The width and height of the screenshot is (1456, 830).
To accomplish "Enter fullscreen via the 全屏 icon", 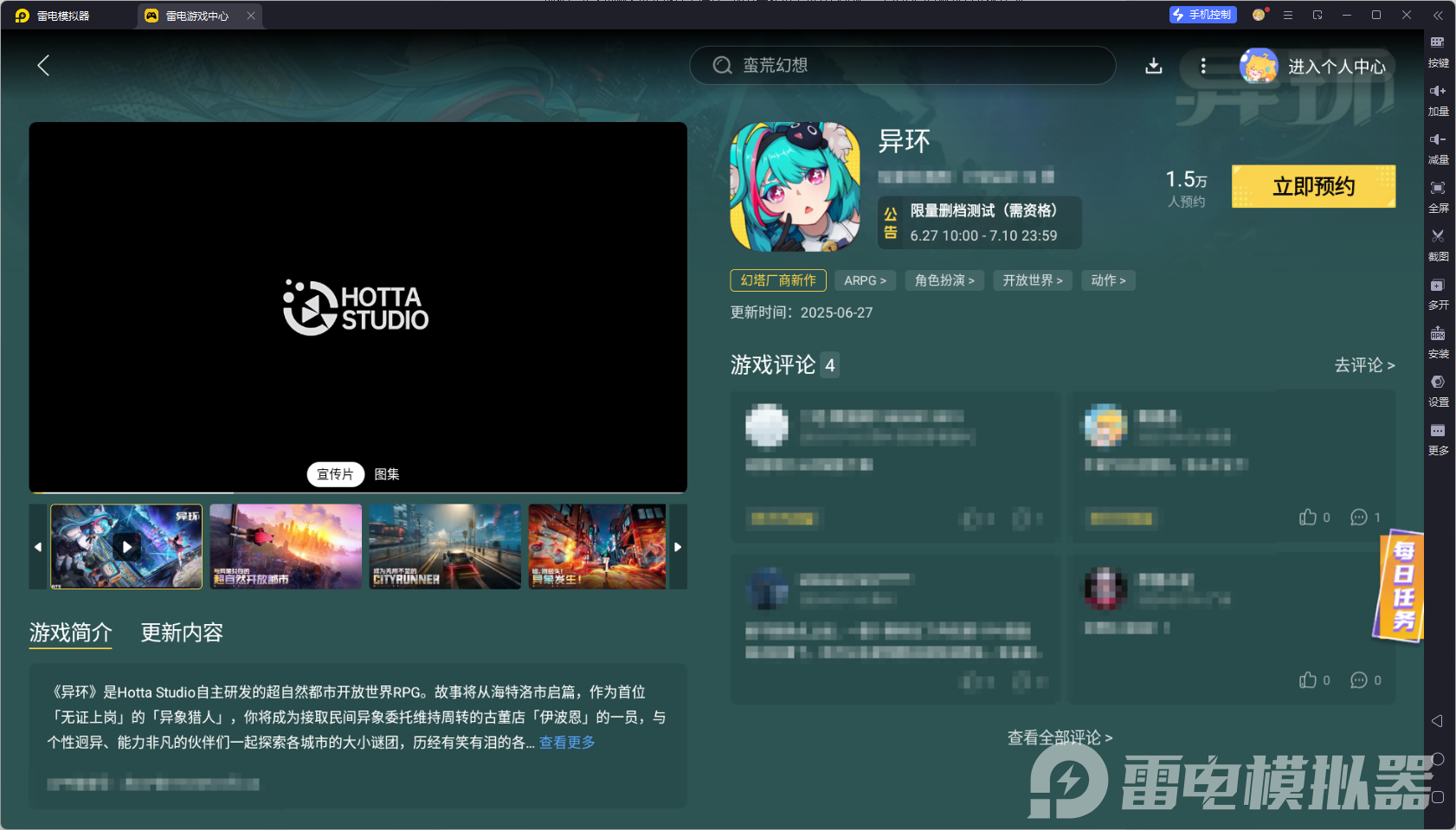I will point(1438,196).
